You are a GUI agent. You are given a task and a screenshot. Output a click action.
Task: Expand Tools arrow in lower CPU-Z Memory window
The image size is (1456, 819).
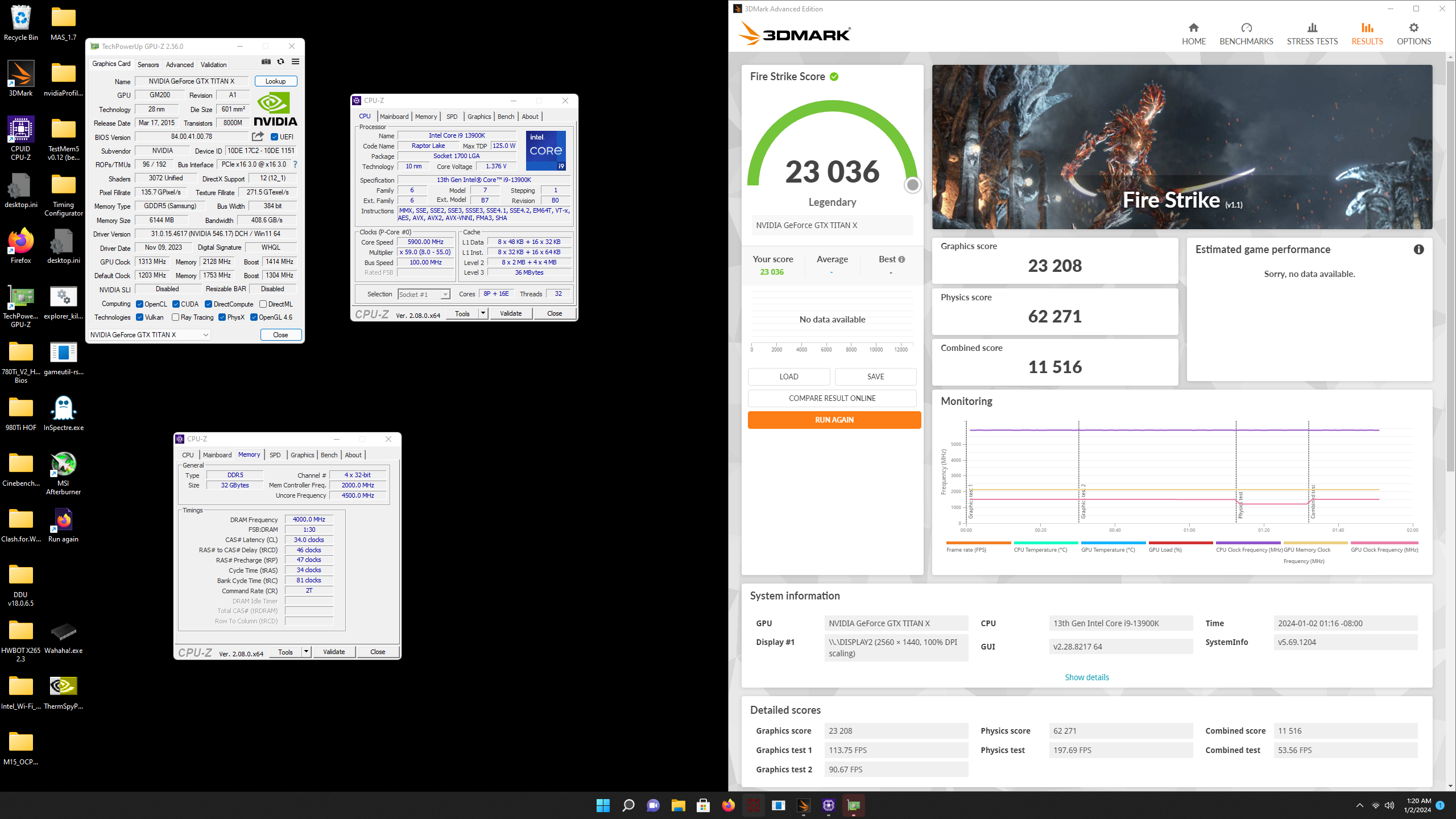pos(306,652)
